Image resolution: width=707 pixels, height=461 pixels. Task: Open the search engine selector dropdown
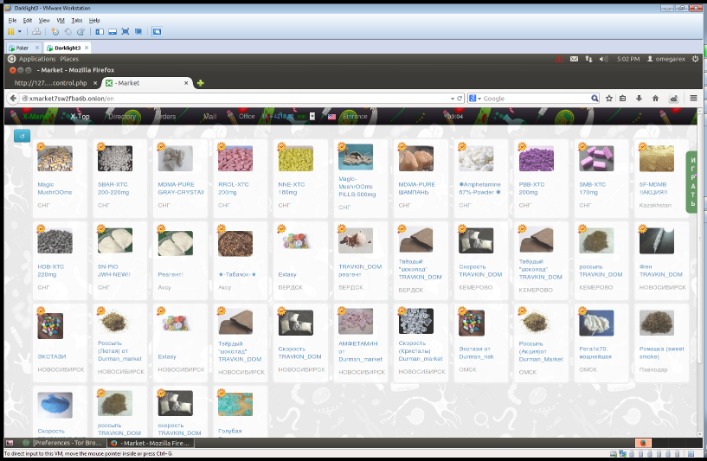coord(474,98)
